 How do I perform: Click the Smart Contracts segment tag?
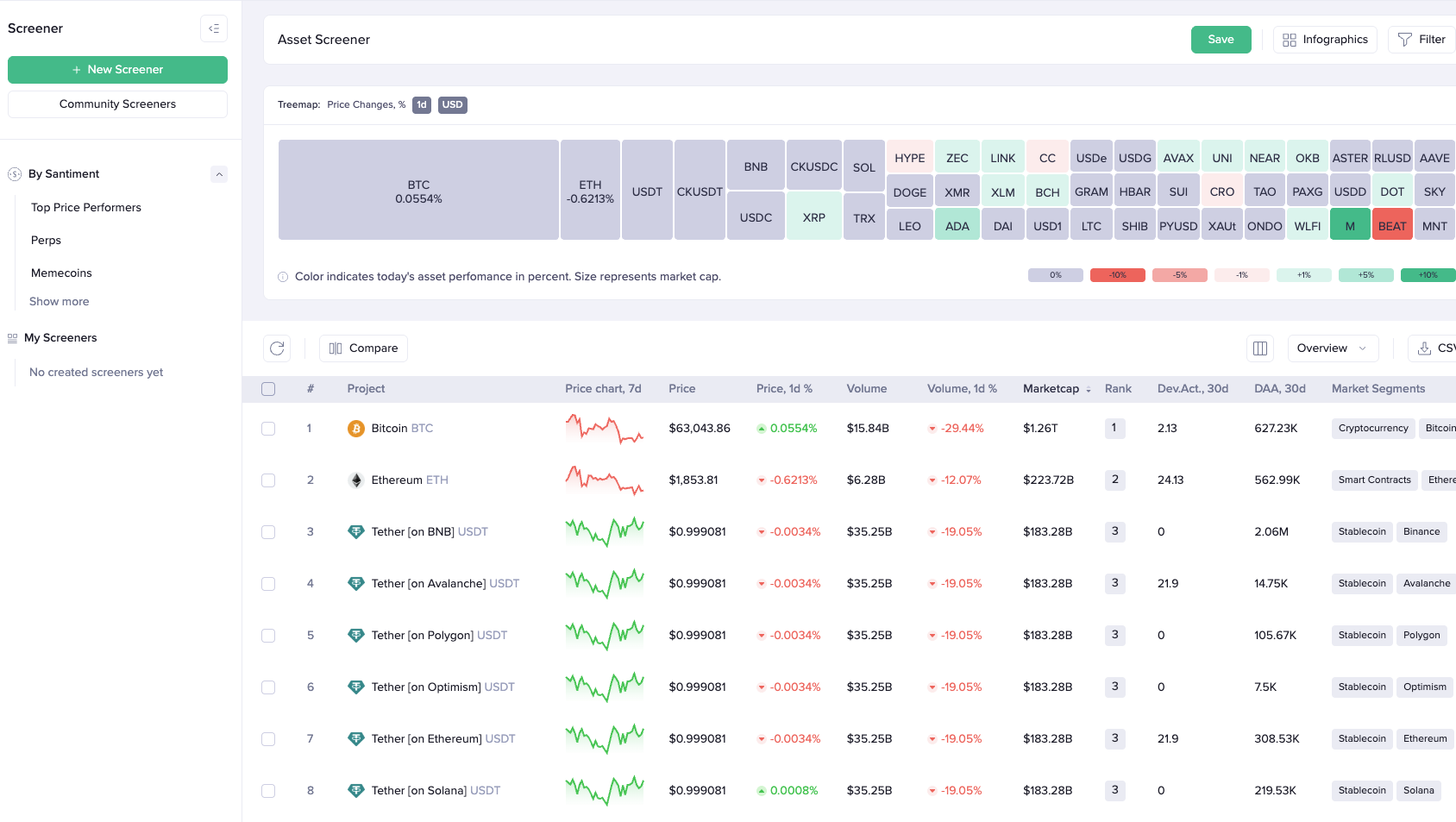point(1375,480)
